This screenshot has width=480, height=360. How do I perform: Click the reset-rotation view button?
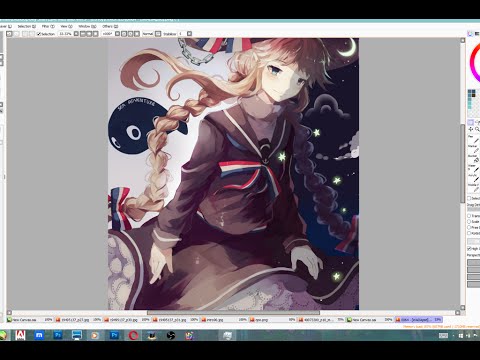(x=137, y=34)
